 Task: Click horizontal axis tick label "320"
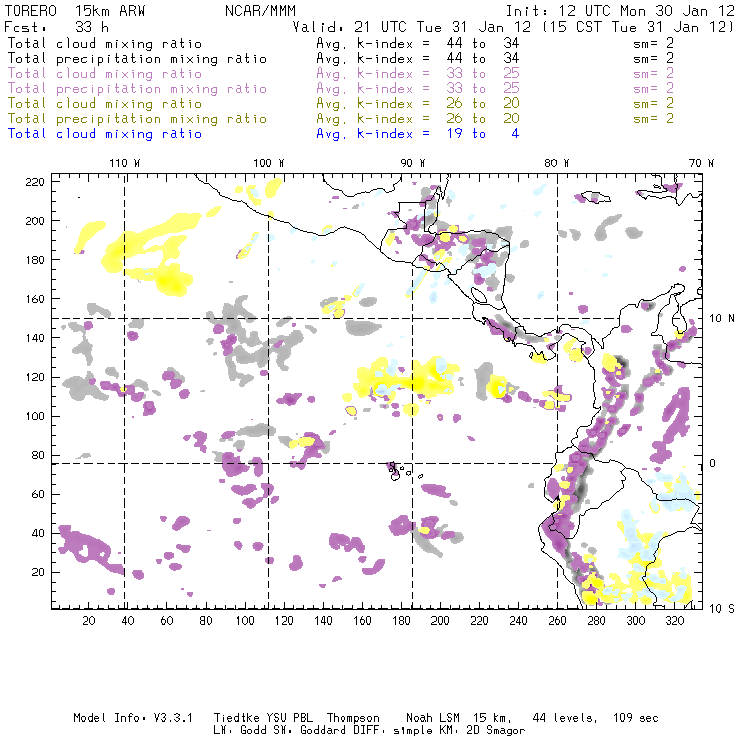coord(675,621)
